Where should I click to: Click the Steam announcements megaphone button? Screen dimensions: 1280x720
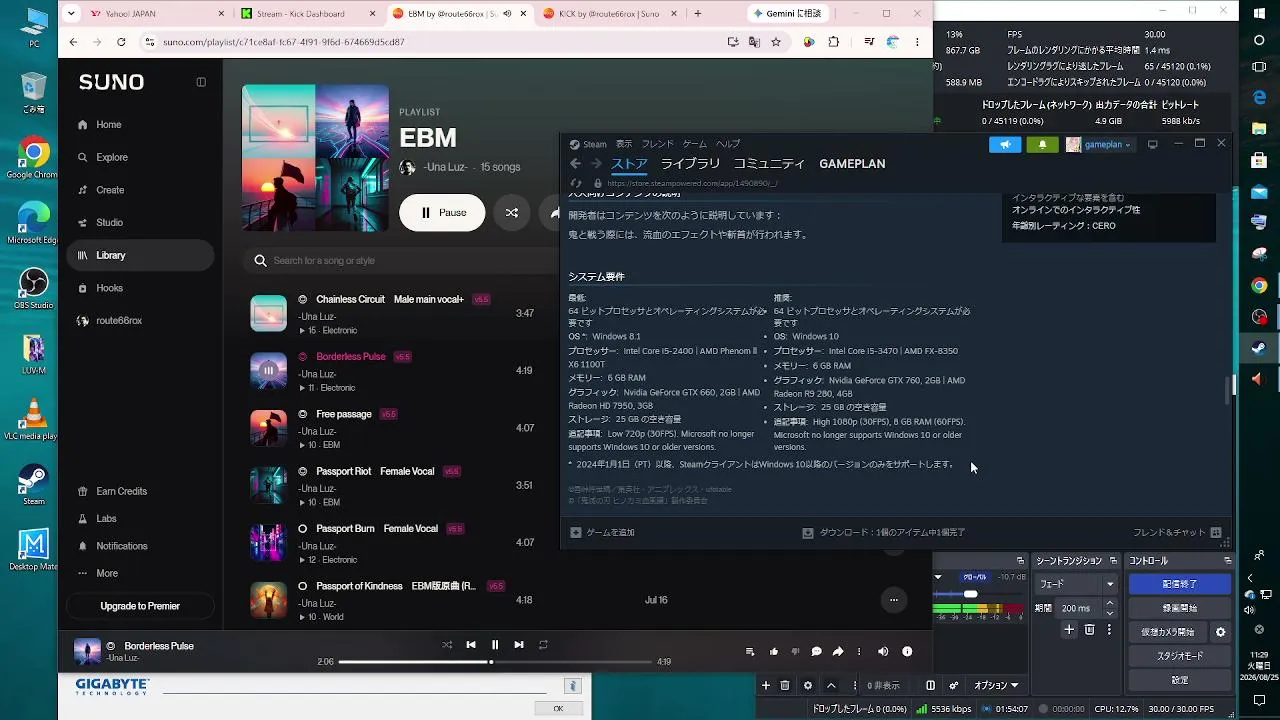(x=1005, y=145)
